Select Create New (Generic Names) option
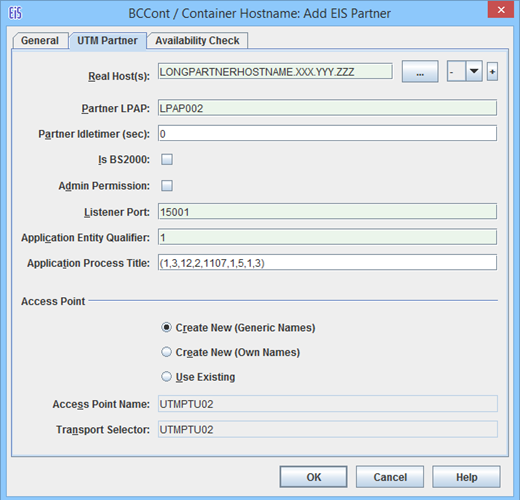 click(166, 327)
